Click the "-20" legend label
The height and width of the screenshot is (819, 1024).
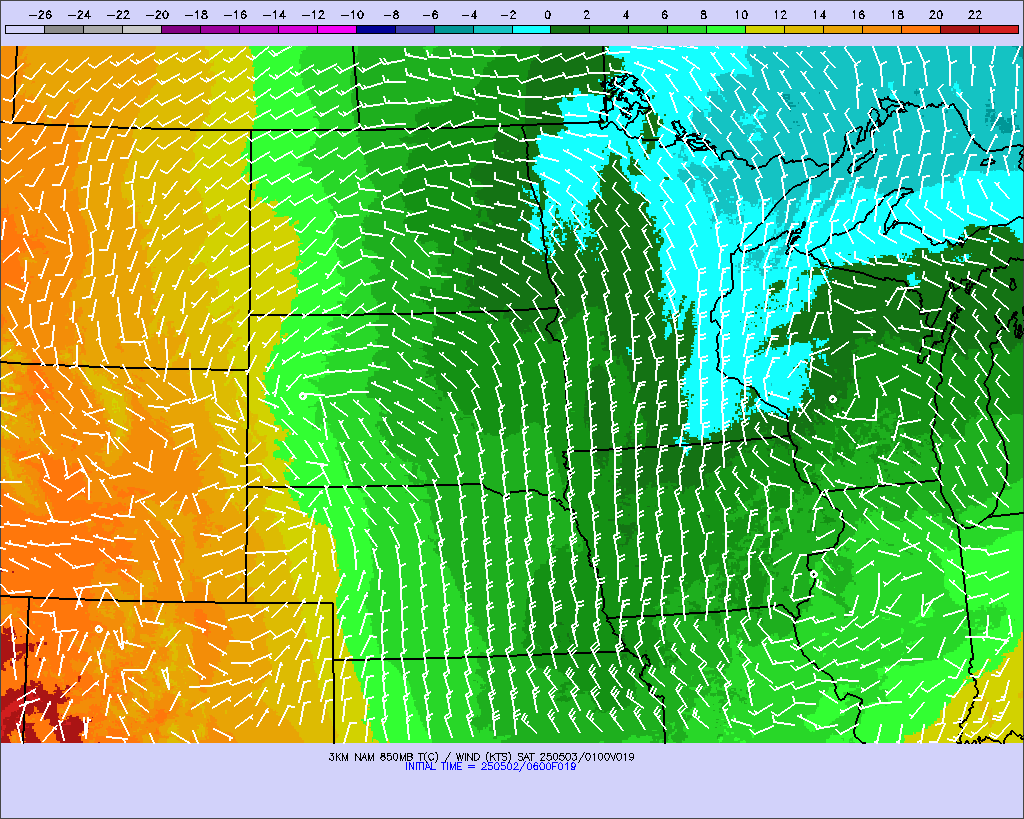[x=157, y=14]
